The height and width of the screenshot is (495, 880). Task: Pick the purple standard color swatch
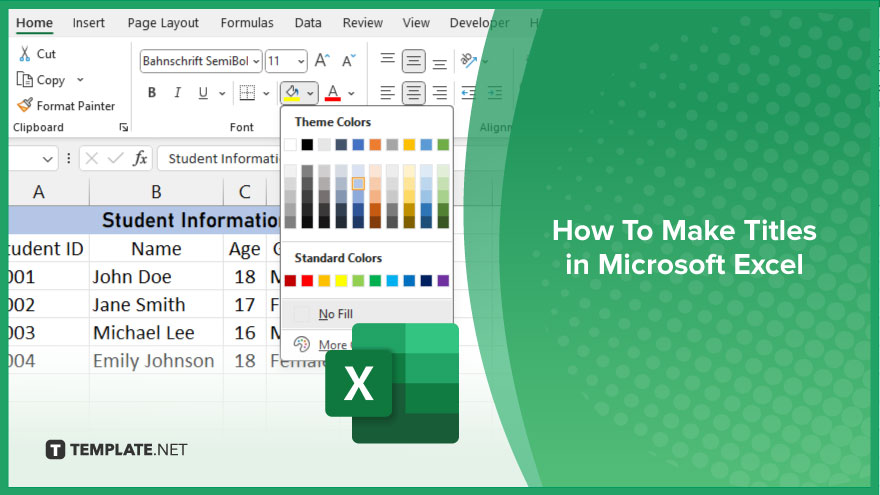(443, 281)
